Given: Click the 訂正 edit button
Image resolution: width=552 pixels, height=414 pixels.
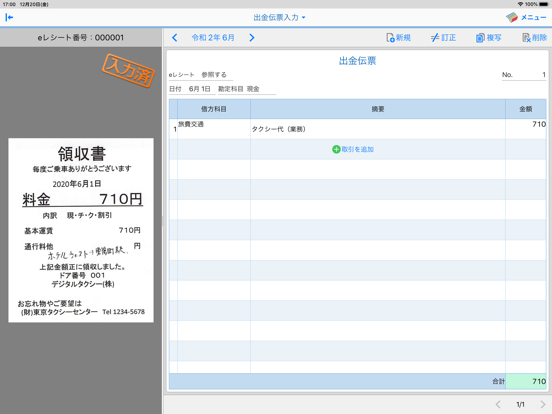Looking at the screenshot, I should (443, 38).
